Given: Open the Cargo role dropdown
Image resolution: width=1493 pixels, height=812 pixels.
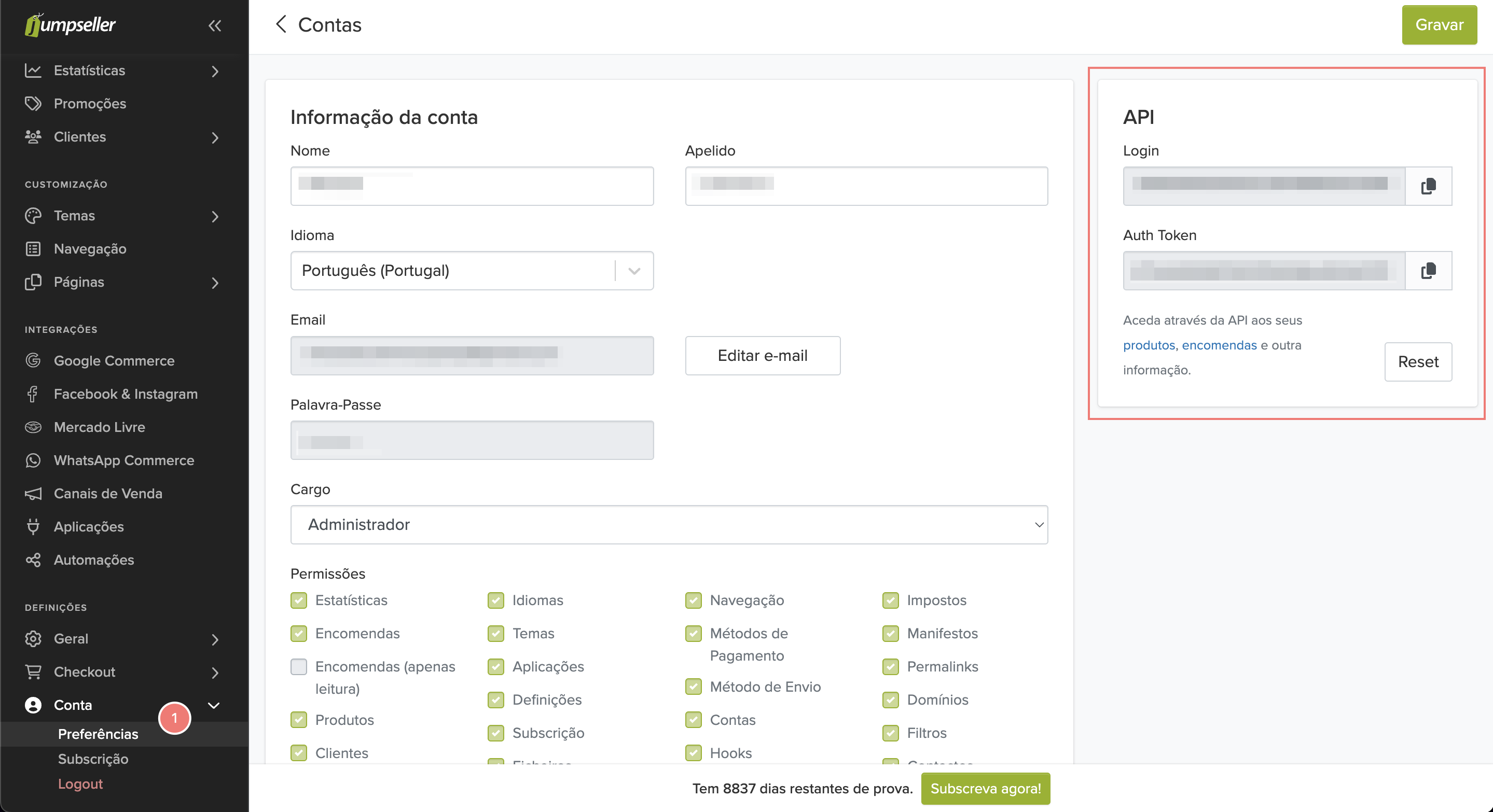Looking at the screenshot, I should coord(669,524).
